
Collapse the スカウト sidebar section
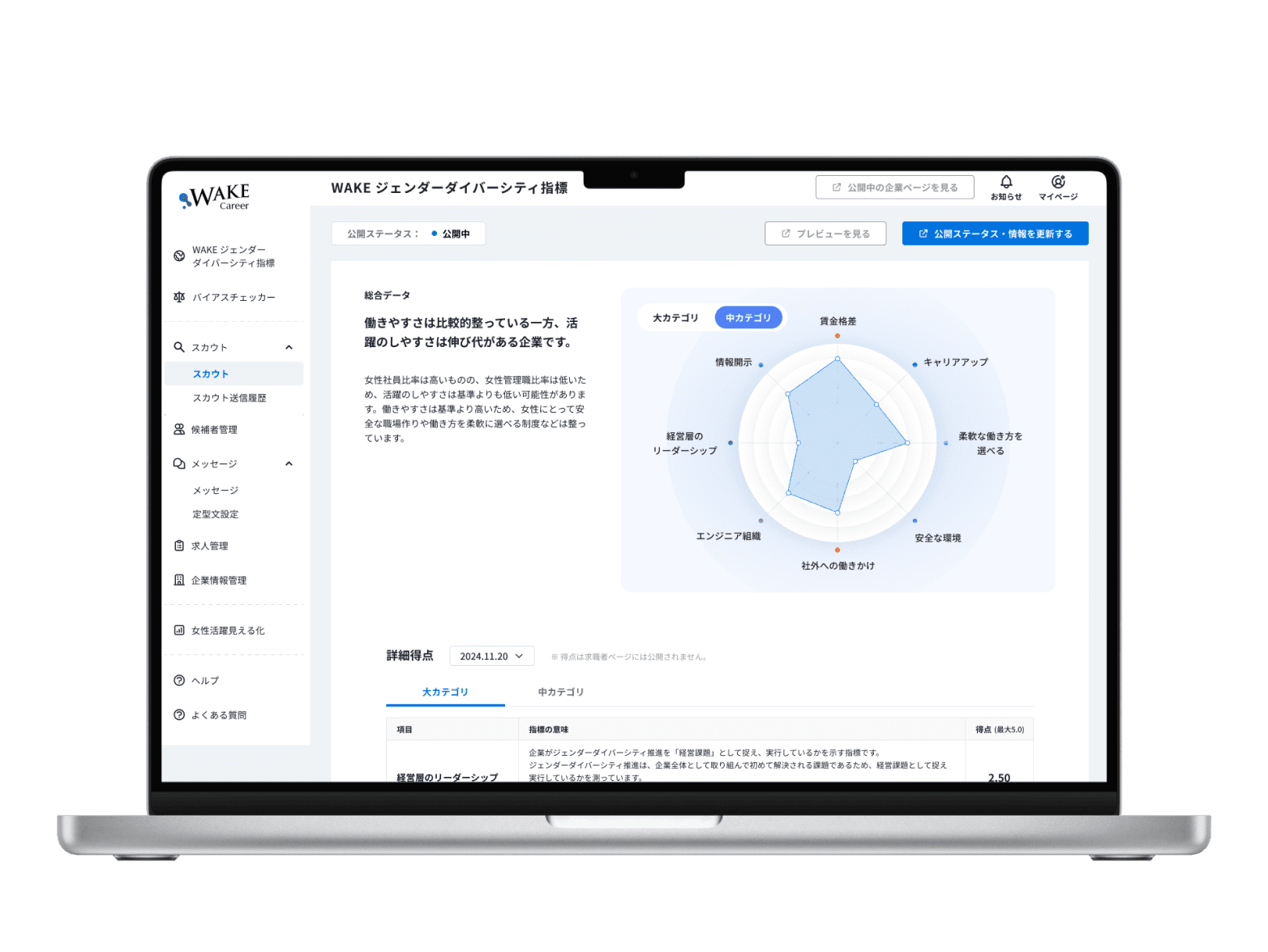click(x=289, y=347)
